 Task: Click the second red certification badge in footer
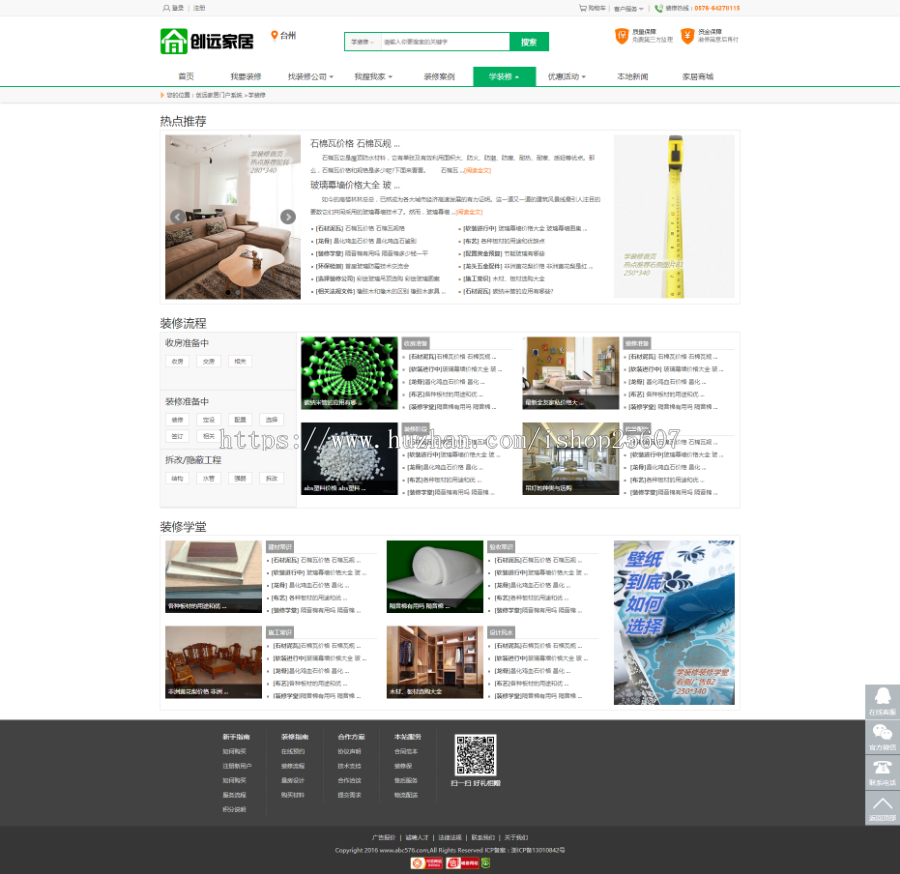point(462,863)
